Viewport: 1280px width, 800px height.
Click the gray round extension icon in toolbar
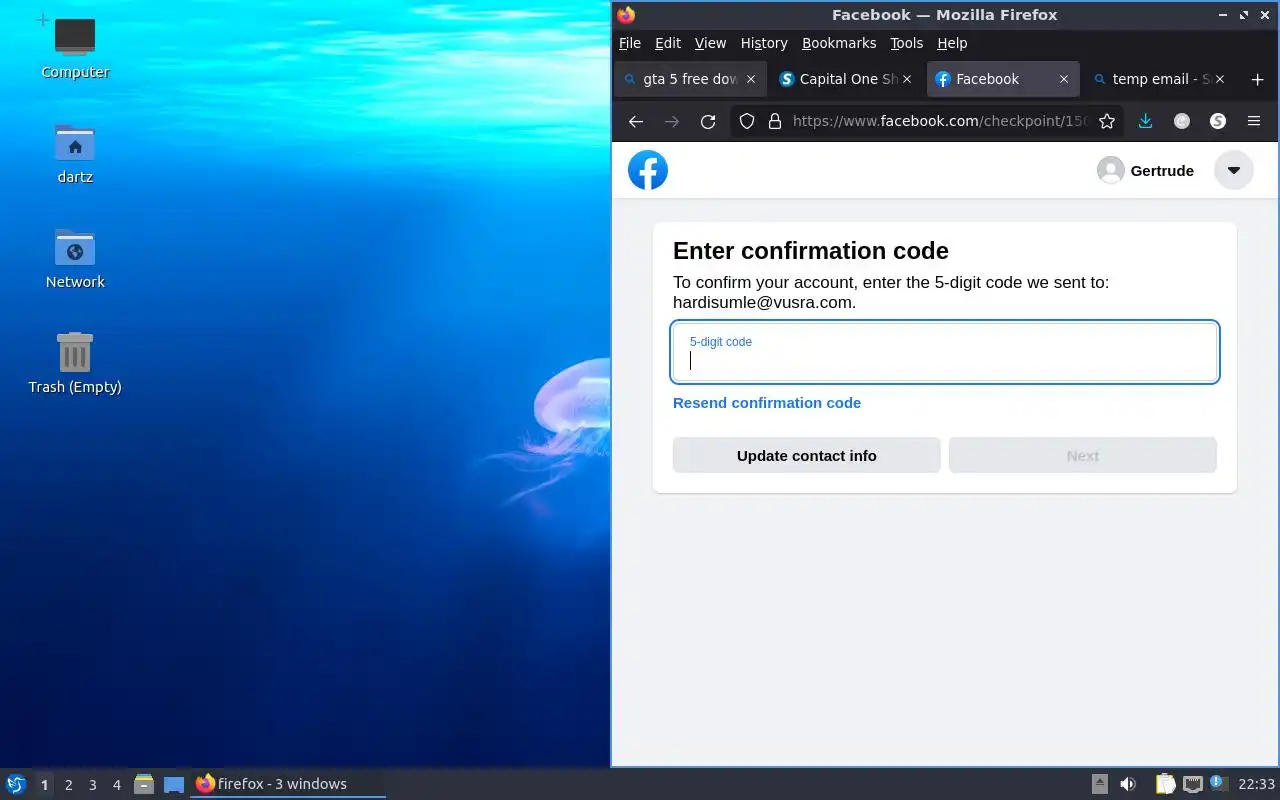[1182, 121]
